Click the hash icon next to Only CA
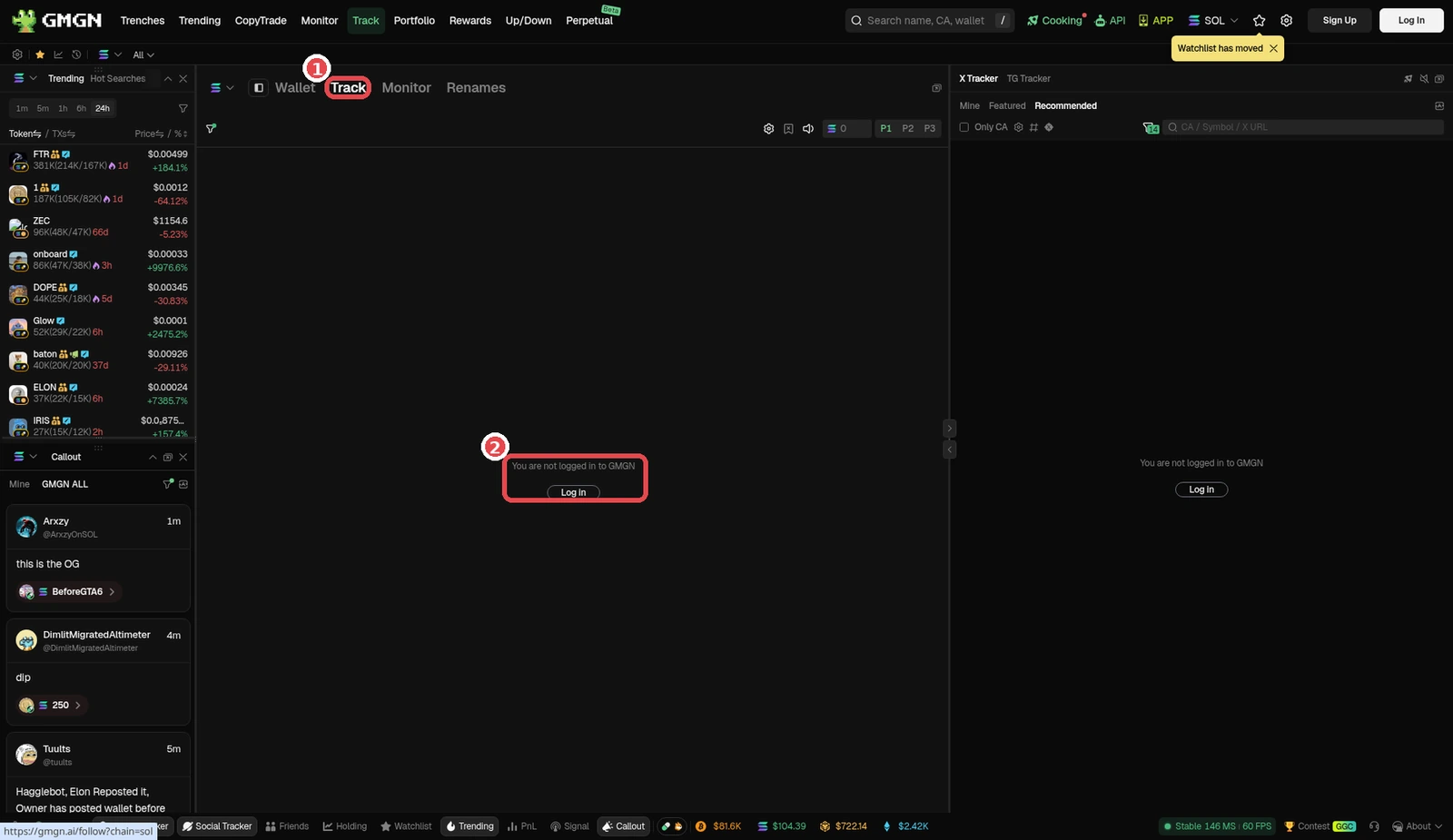Viewport: 1453px width, 840px height. click(1033, 127)
